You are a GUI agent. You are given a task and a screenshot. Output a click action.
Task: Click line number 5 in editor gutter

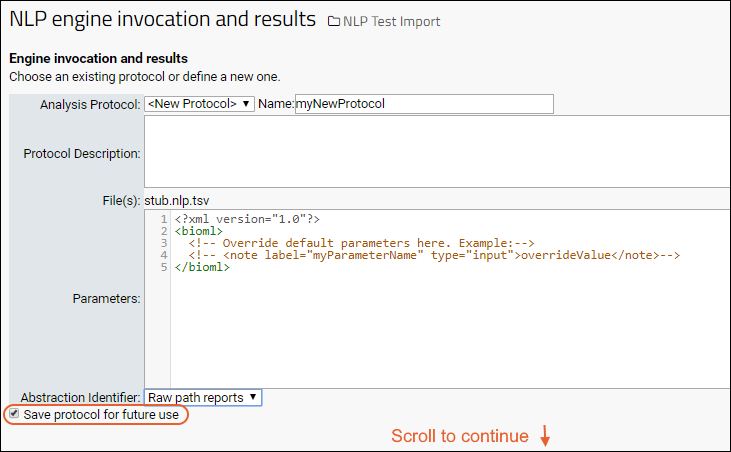coord(164,267)
